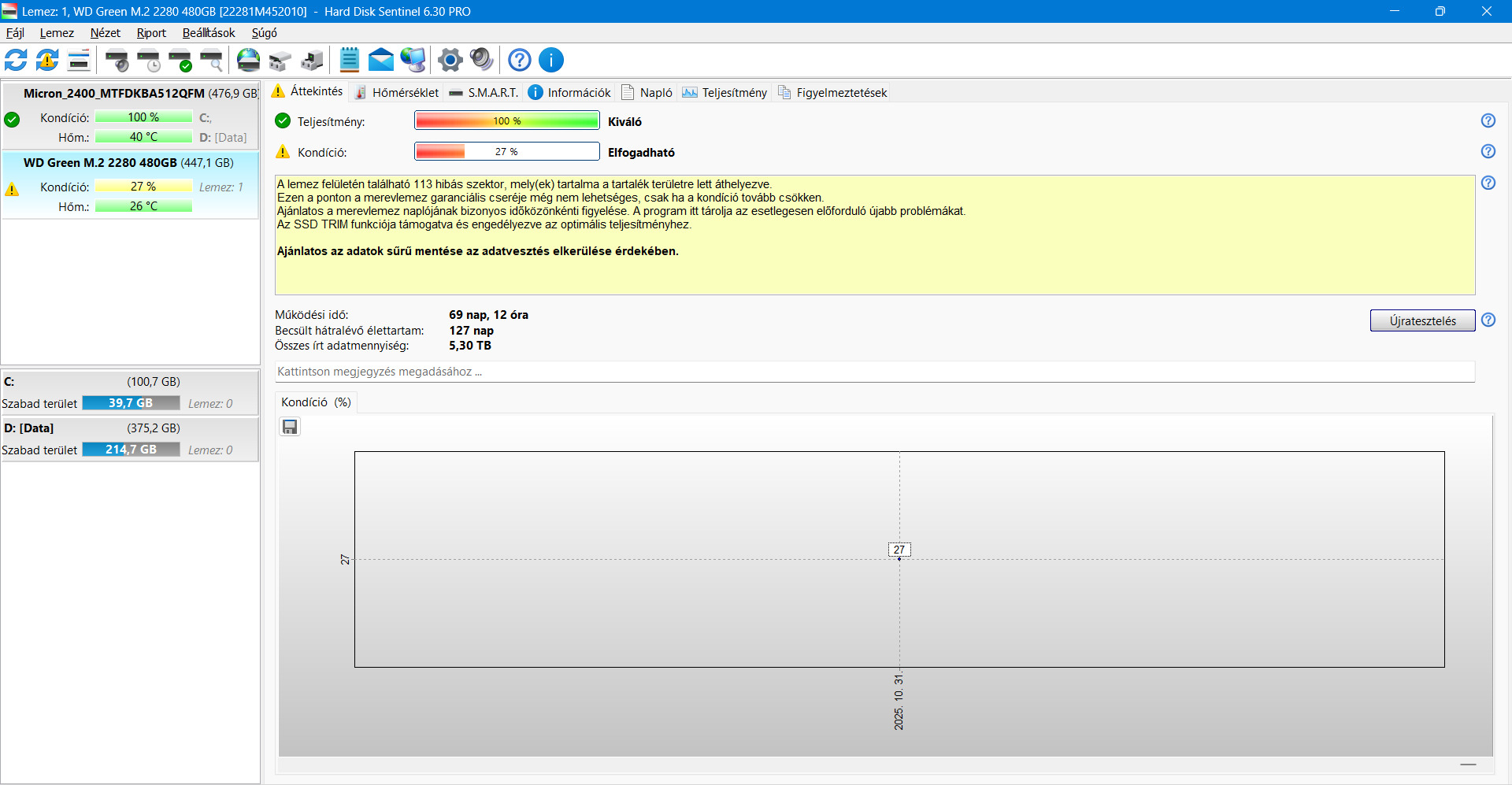Click the comment field 'Kattintson megjegyzés megadásához'

click(875, 372)
